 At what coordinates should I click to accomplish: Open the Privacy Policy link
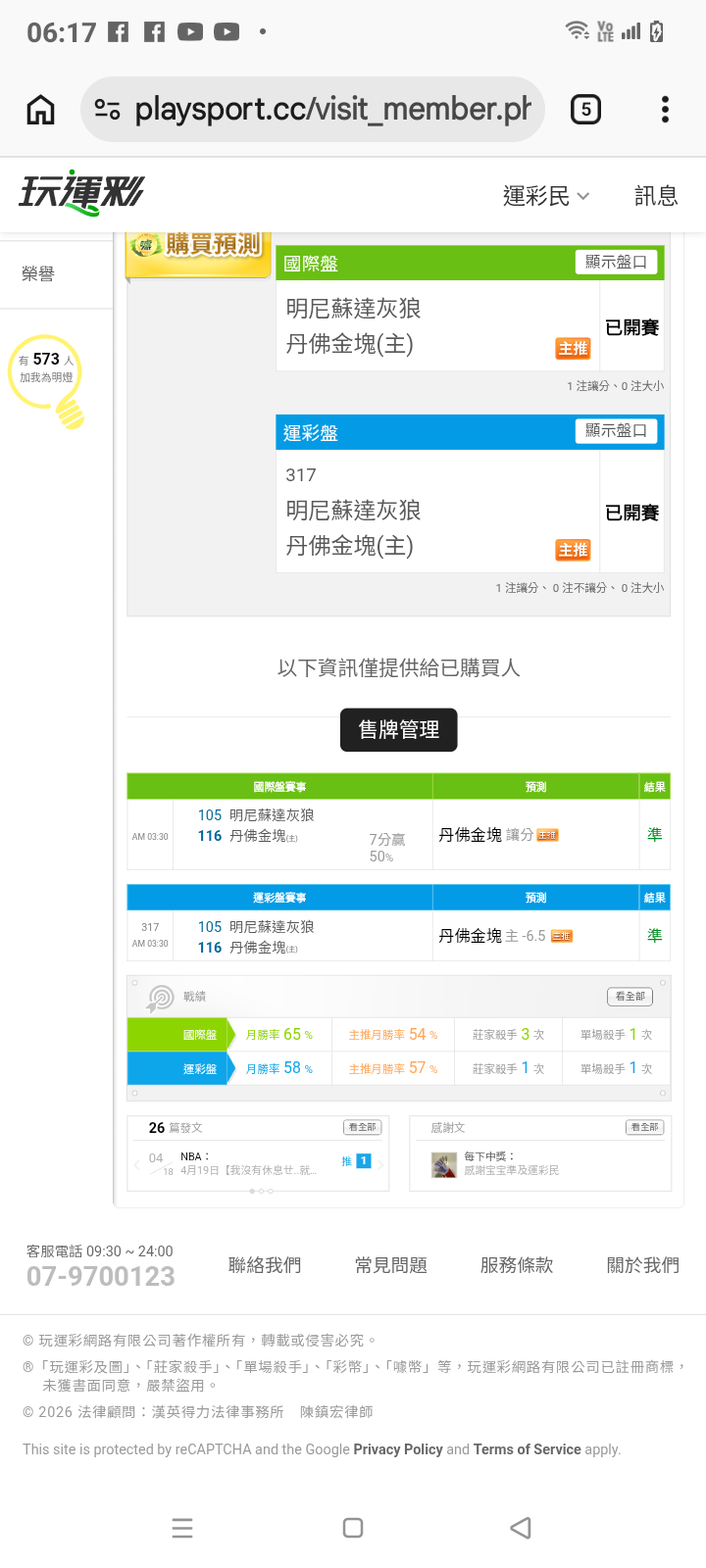[398, 1449]
